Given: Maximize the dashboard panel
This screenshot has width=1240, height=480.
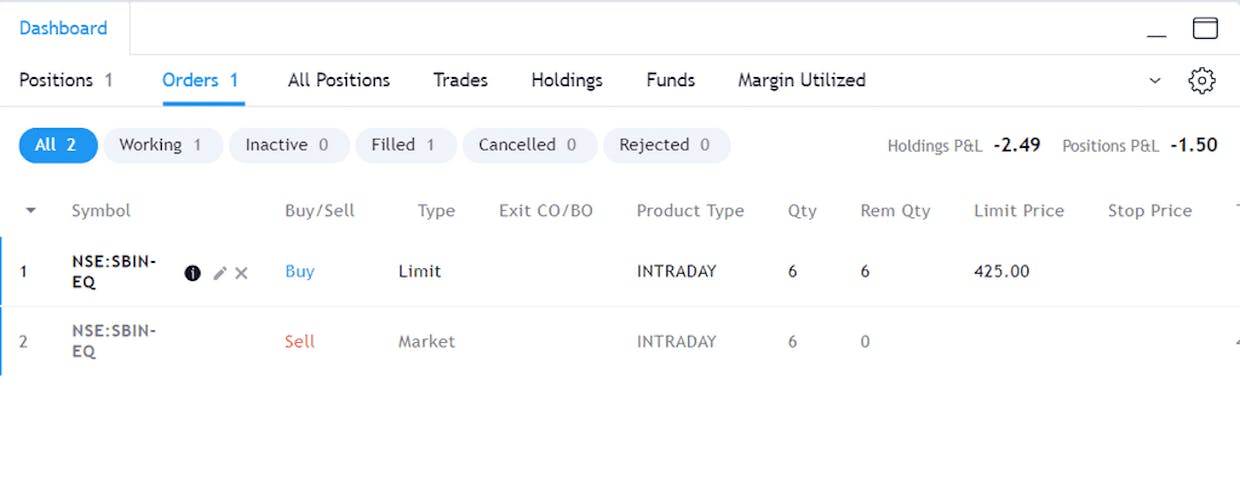Looking at the screenshot, I should [x=1205, y=28].
